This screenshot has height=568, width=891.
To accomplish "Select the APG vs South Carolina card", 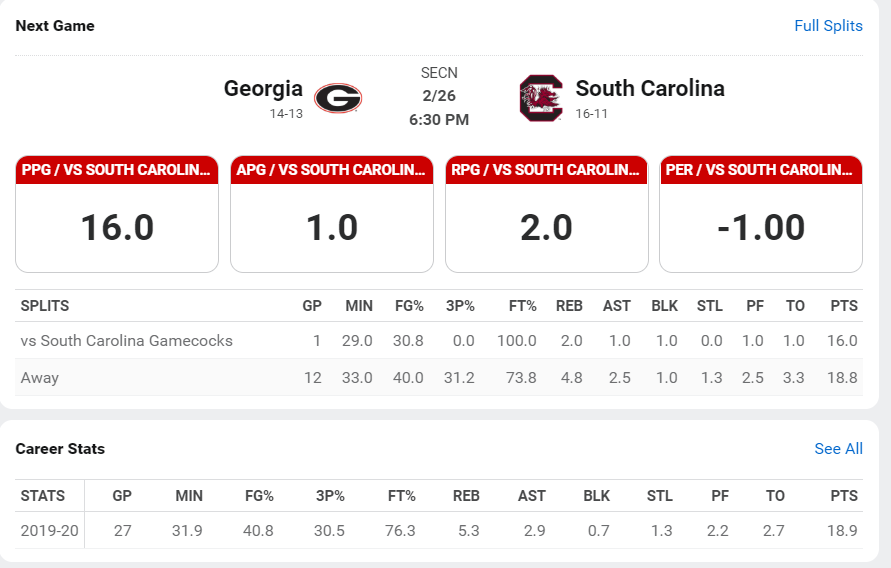I will tap(332, 213).
